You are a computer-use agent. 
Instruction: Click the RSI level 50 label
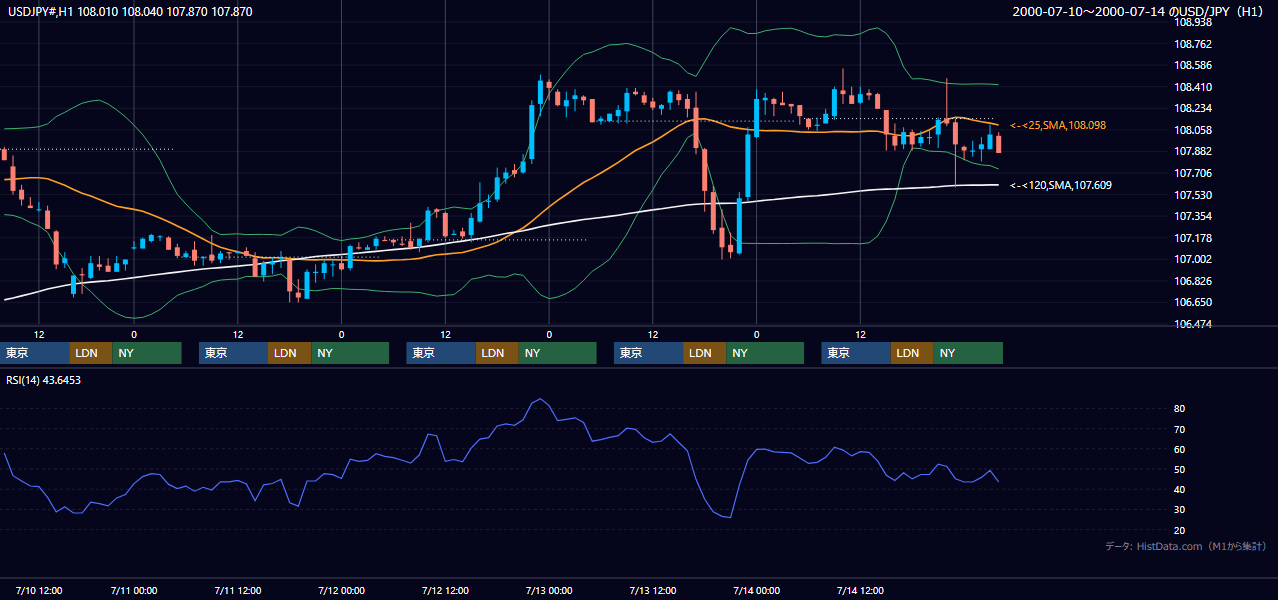point(1180,469)
